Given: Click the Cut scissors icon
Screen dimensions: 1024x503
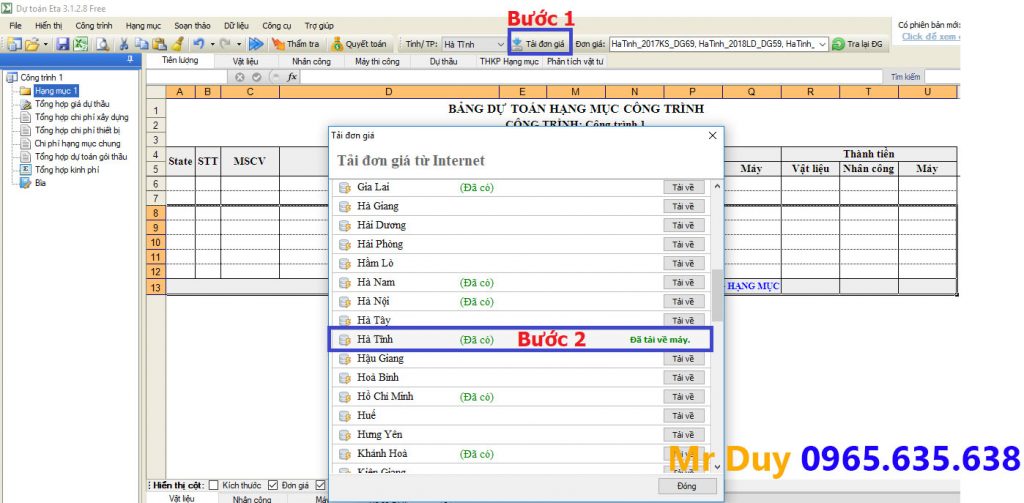Looking at the screenshot, I should point(124,44).
